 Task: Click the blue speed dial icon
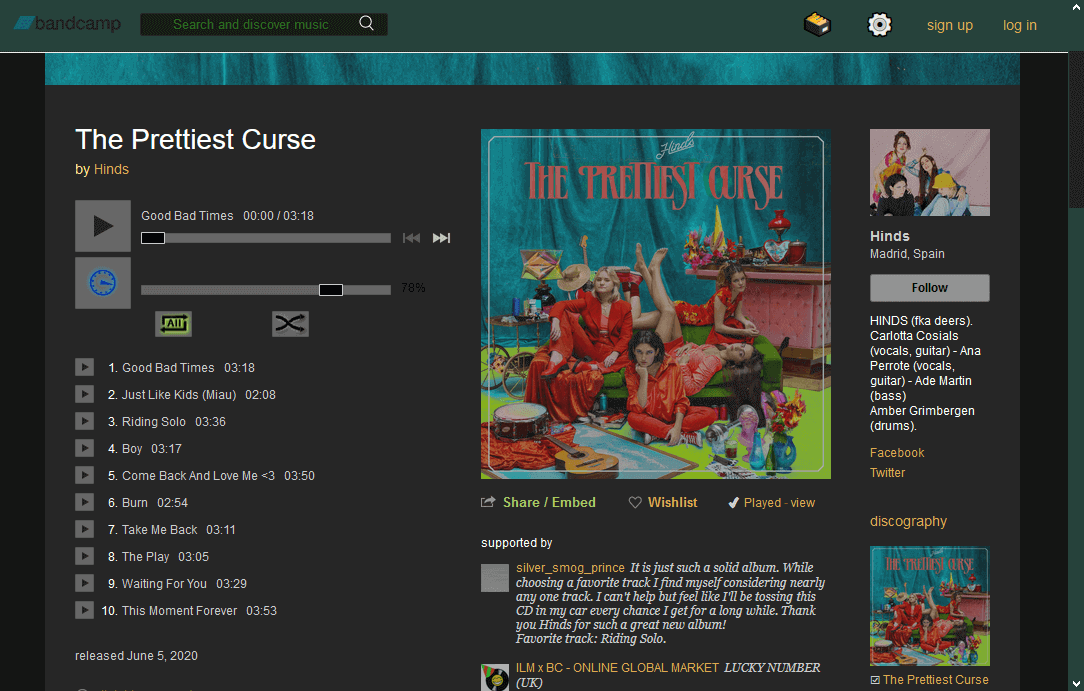click(102, 283)
